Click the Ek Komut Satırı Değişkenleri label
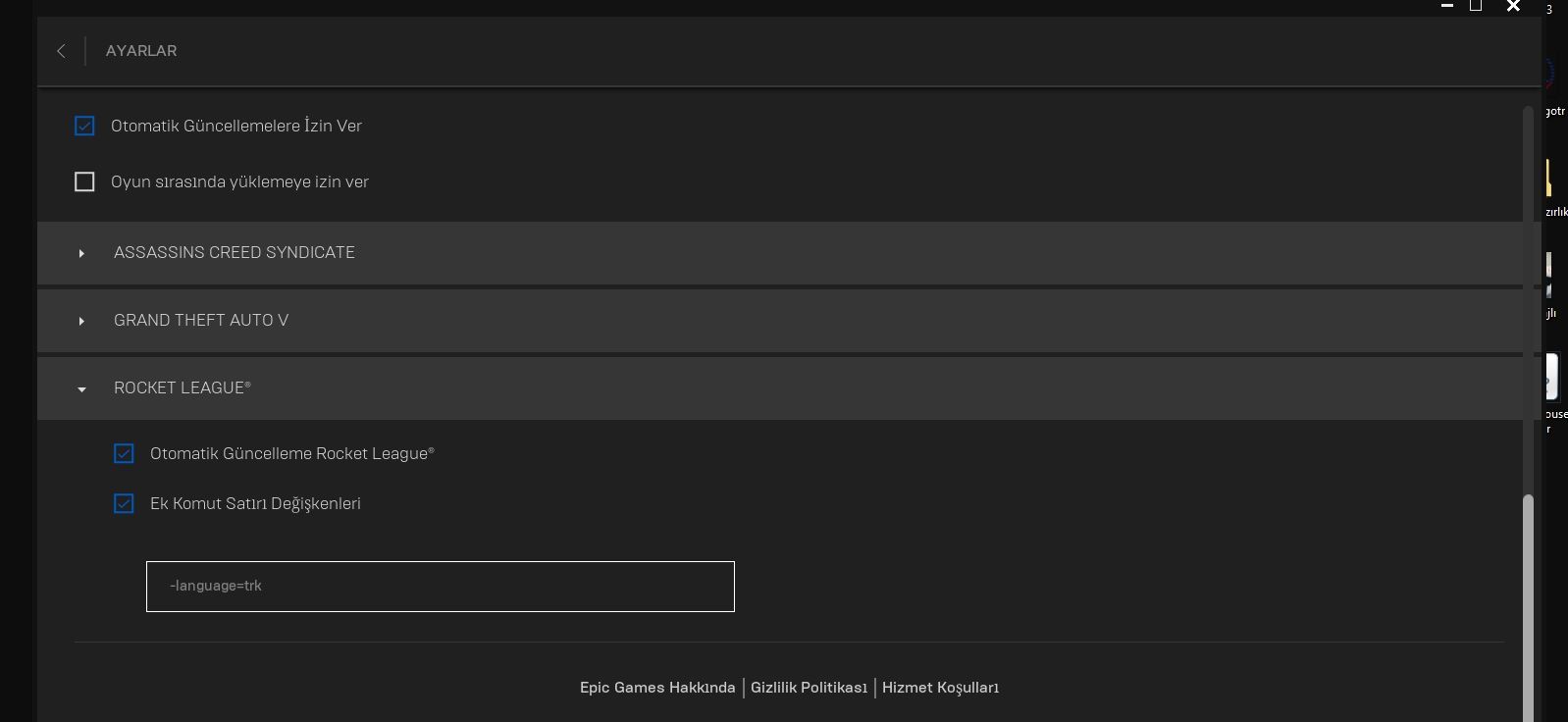Viewport: 1568px width, 722px height. pos(255,503)
